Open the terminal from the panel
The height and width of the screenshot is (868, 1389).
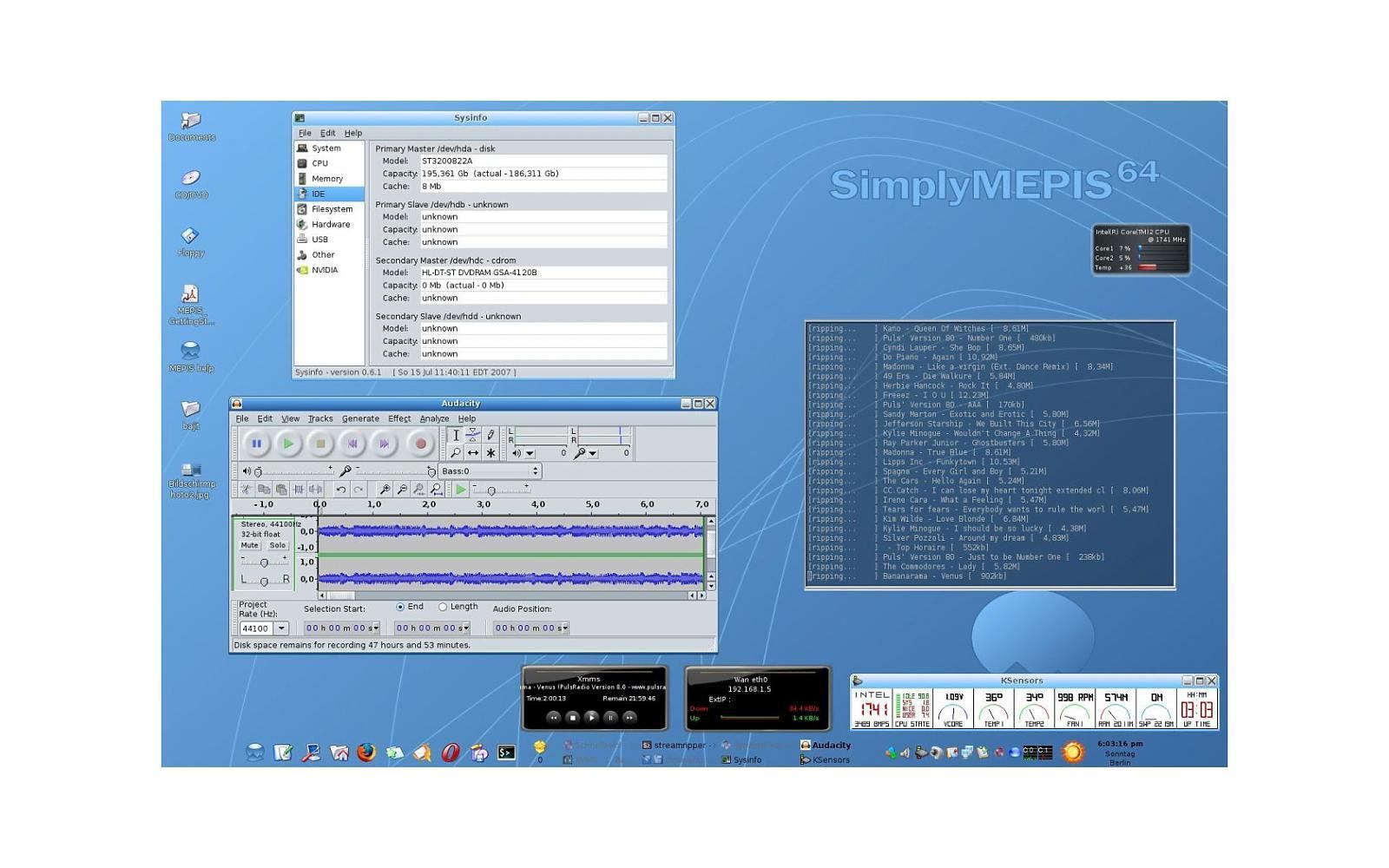pos(507,753)
